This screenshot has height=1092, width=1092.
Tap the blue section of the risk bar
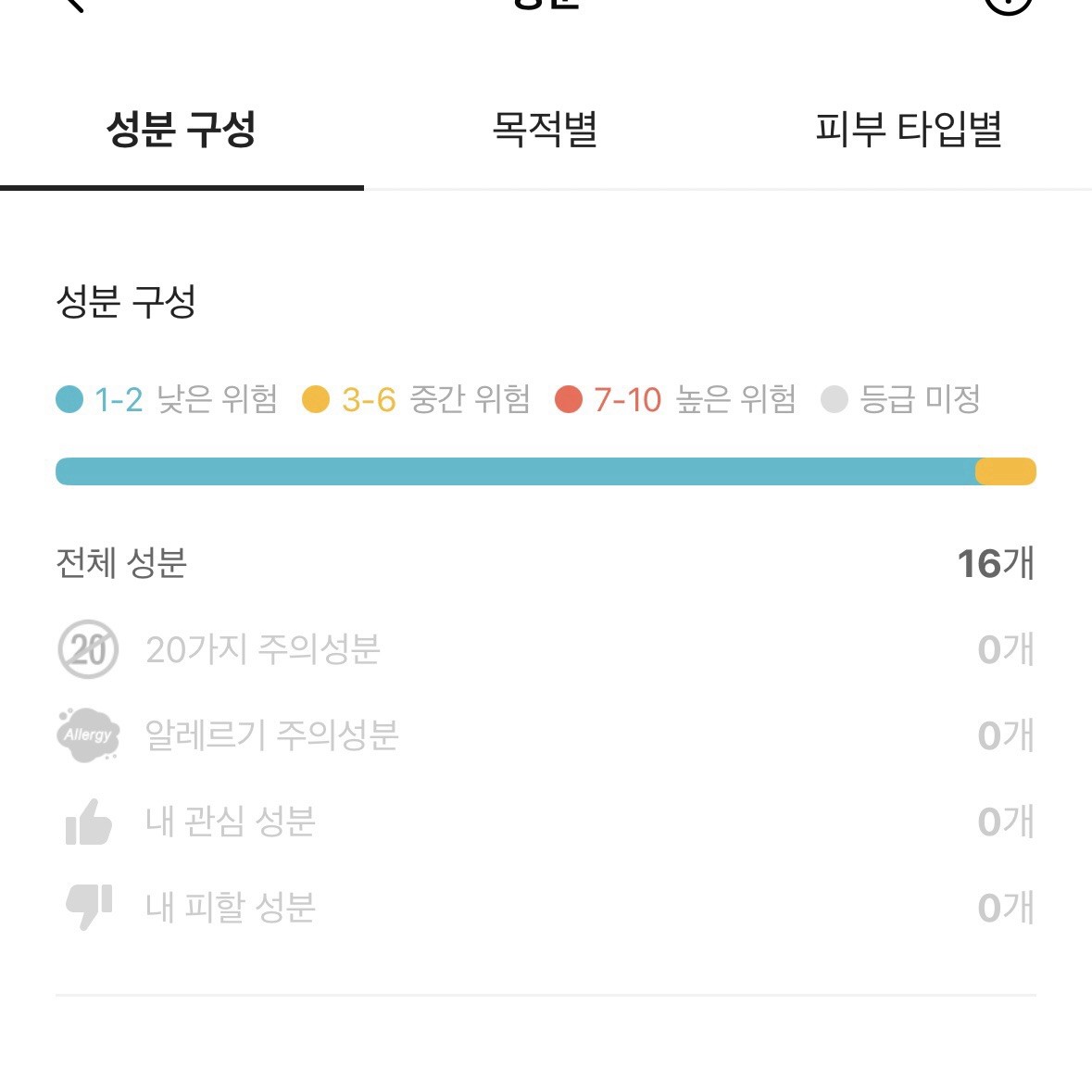coord(515,471)
